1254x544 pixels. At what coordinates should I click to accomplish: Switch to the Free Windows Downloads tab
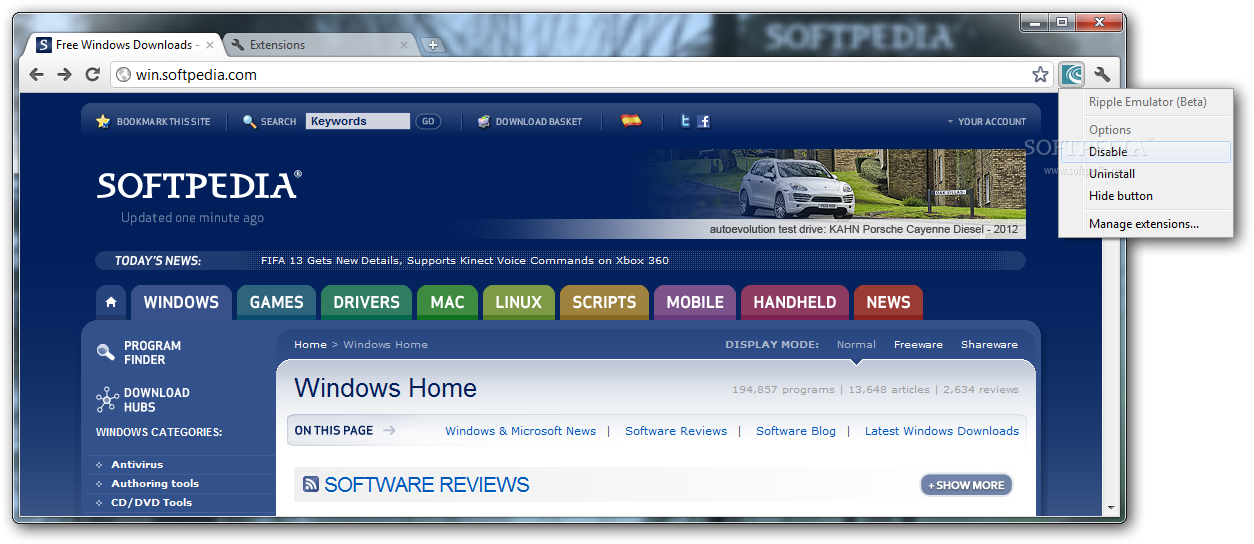124,45
